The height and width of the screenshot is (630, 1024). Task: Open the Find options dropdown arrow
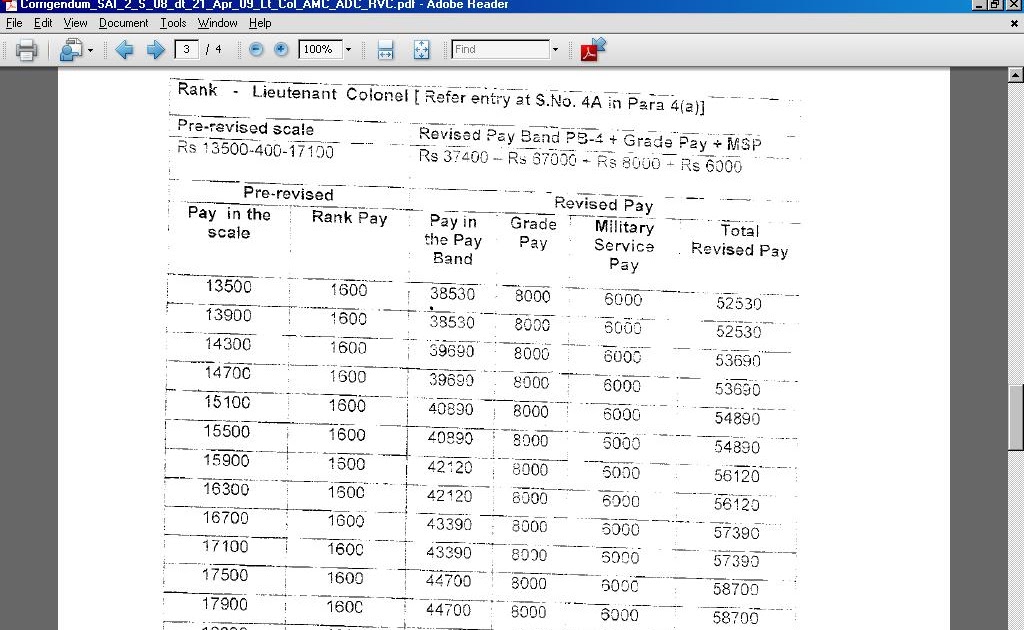558,49
